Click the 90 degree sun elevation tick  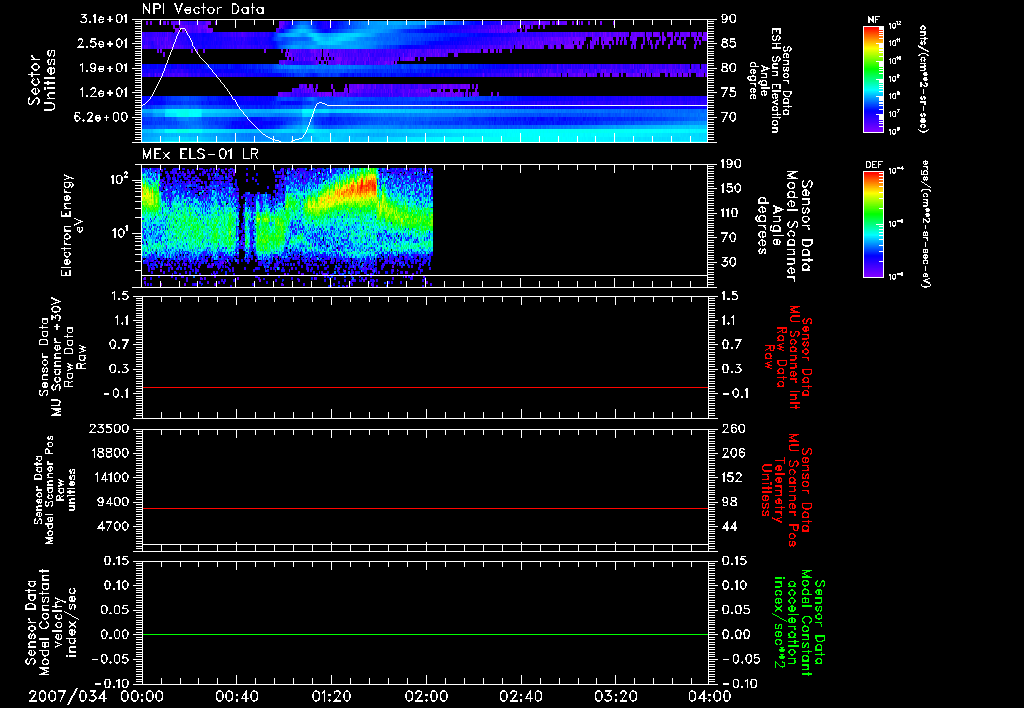pos(728,19)
